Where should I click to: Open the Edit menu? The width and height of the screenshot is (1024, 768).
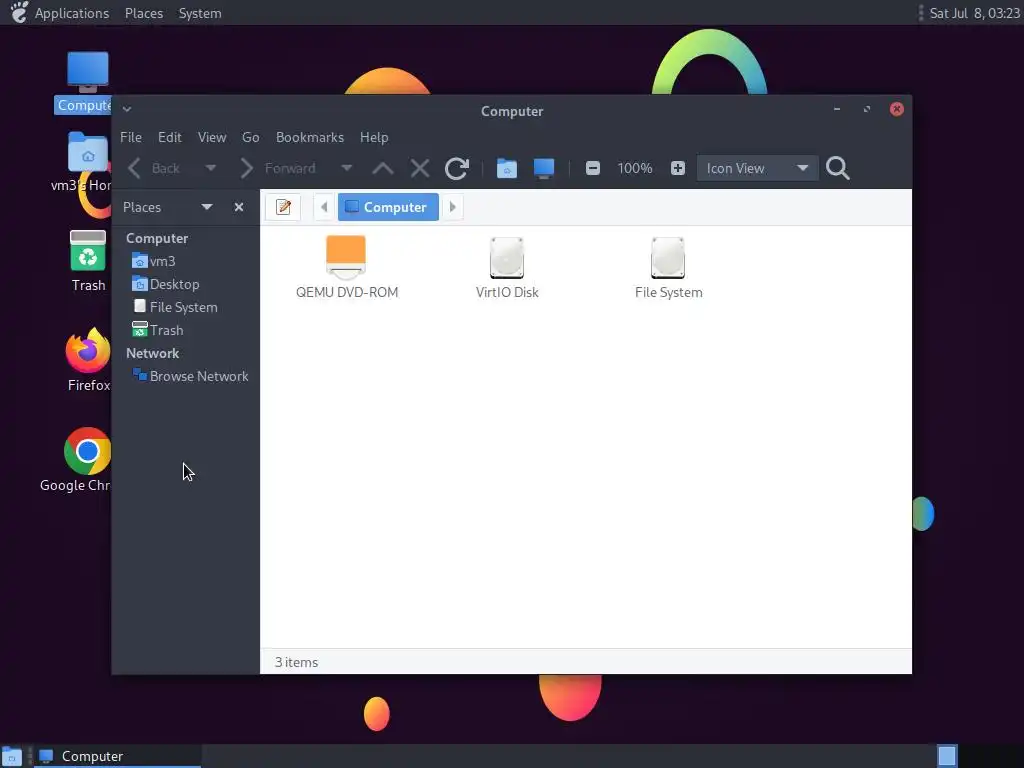[x=170, y=137]
